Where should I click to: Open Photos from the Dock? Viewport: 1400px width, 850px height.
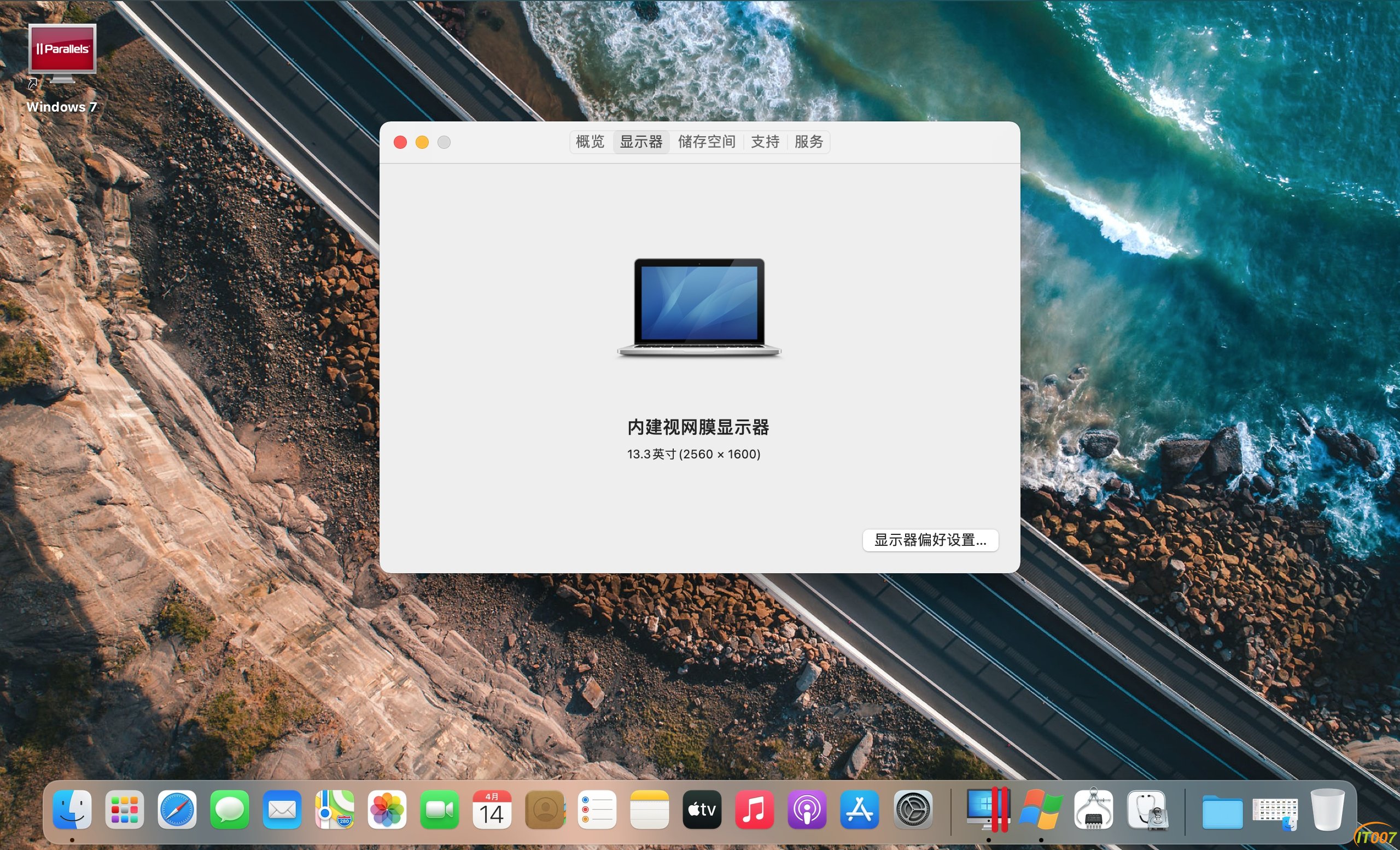387,809
